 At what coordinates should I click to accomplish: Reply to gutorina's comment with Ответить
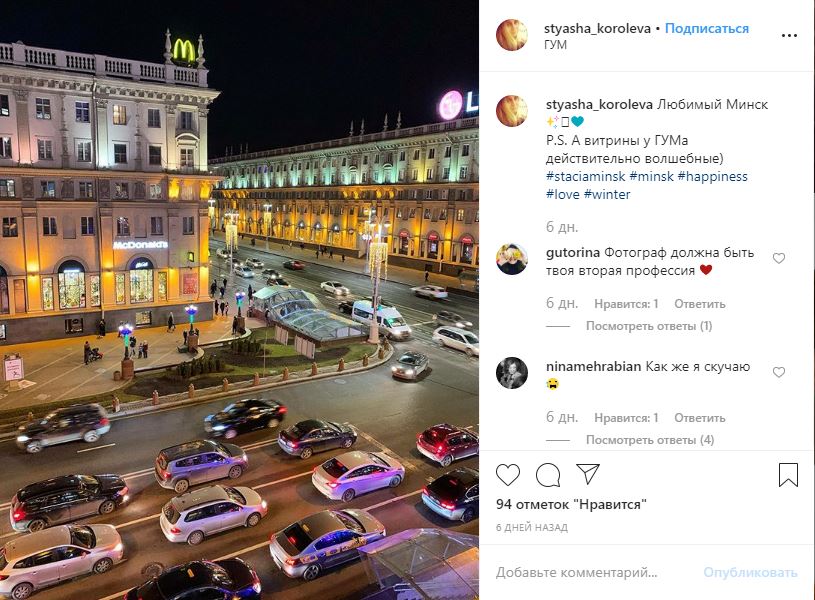pyautogui.click(x=700, y=304)
